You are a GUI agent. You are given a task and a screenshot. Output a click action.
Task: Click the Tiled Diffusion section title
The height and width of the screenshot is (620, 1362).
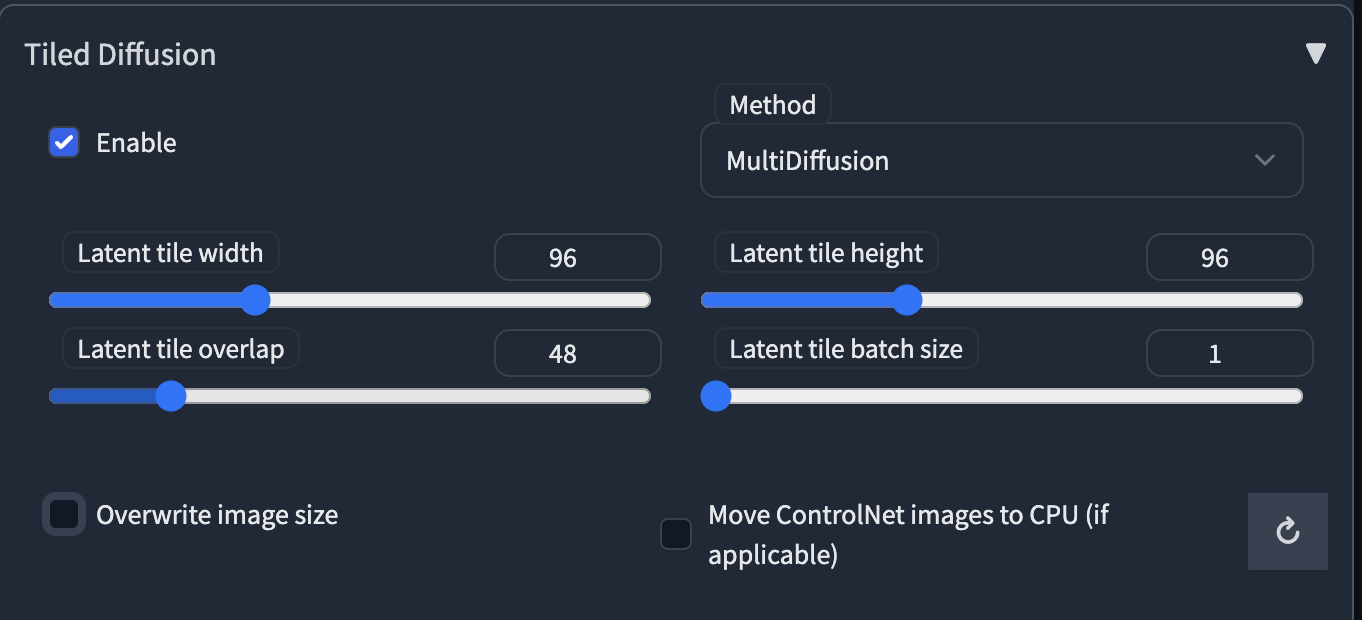(x=120, y=54)
